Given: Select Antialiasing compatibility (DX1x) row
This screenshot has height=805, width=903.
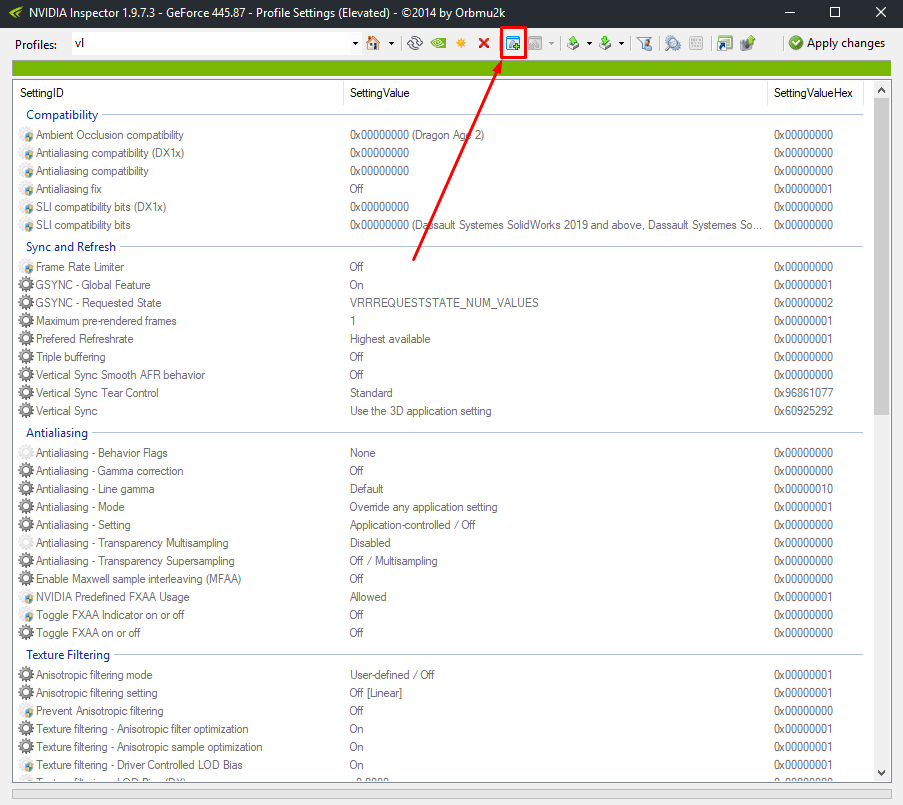Looking at the screenshot, I should [x=110, y=153].
